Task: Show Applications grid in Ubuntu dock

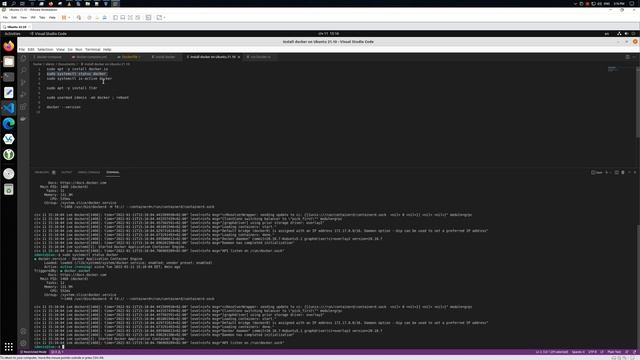Action: pyautogui.click(x=9, y=347)
